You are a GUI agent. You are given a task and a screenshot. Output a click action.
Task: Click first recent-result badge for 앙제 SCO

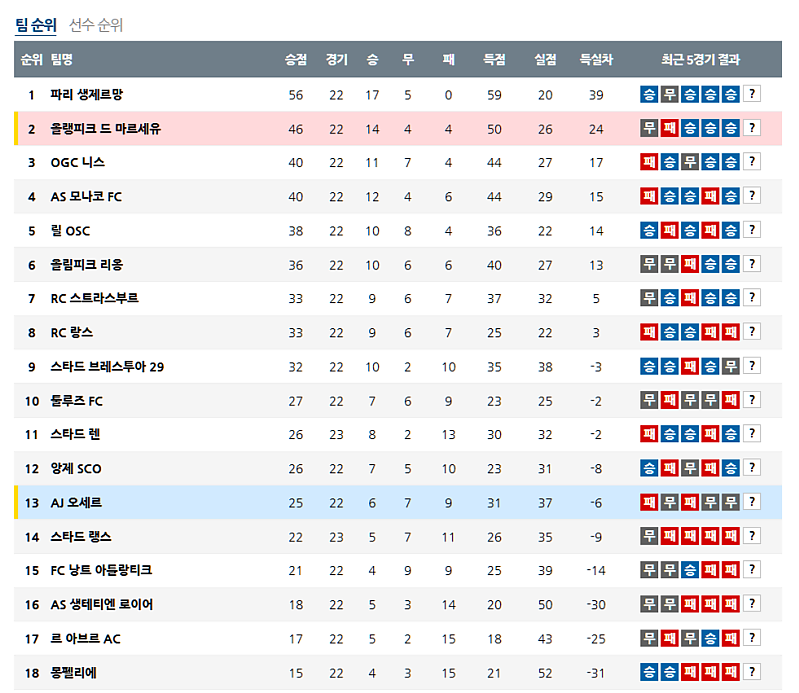pos(649,468)
